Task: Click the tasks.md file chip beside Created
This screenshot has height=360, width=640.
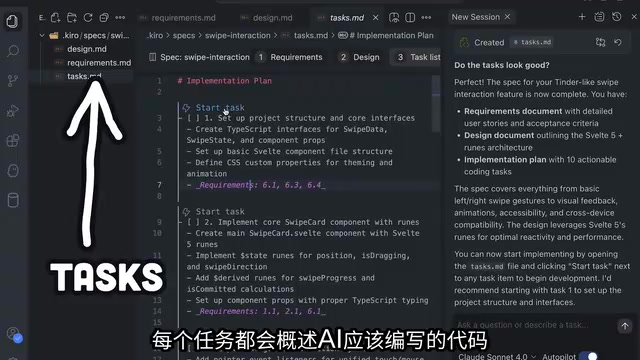Action: [x=532, y=42]
